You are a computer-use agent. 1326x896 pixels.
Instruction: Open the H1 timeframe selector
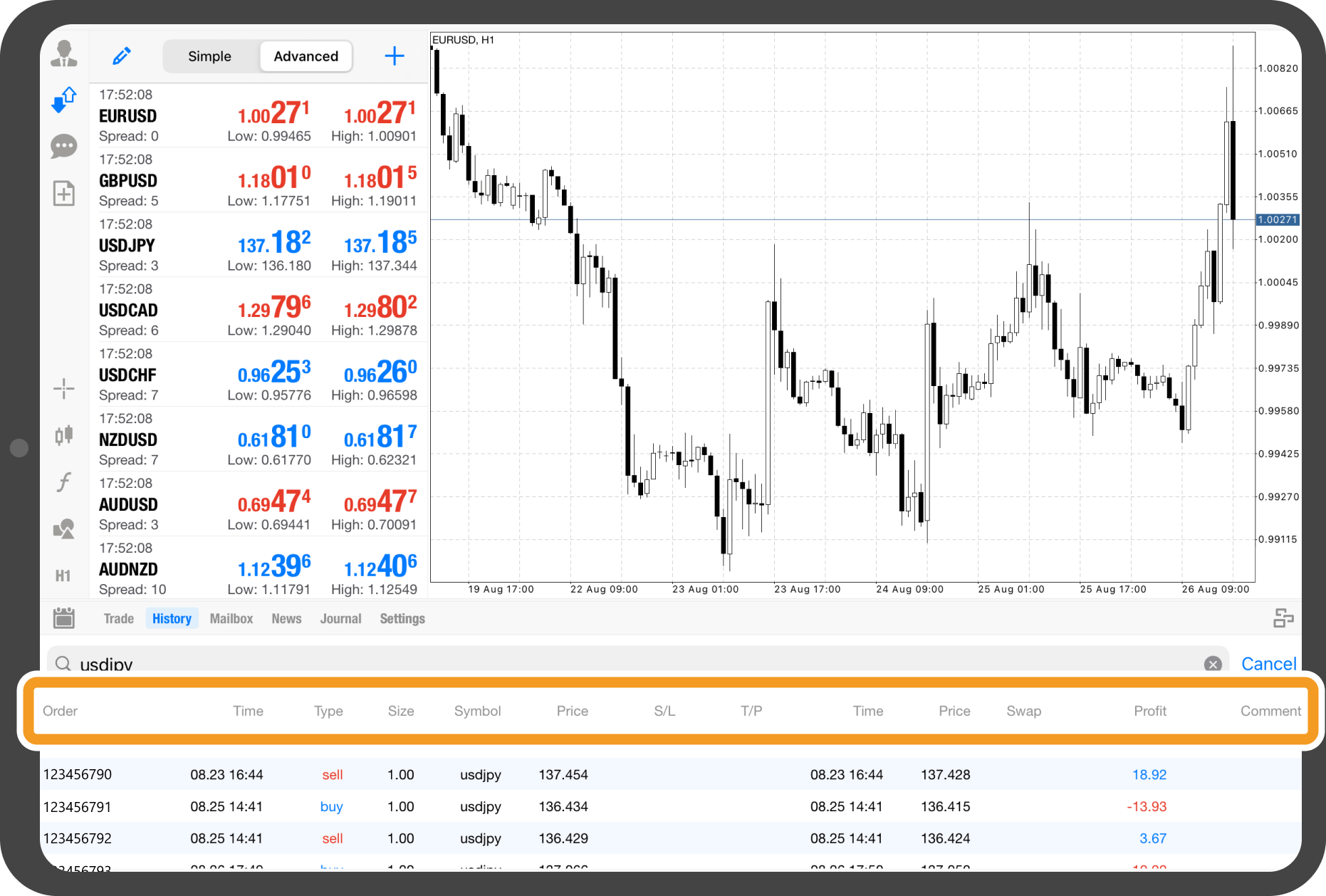(x=63, y=575)
